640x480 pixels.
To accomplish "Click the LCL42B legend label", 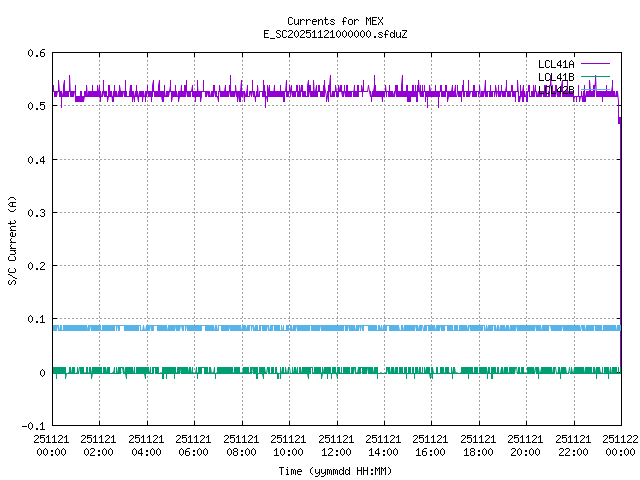I will pyautogui.click(x=555, y=89).
